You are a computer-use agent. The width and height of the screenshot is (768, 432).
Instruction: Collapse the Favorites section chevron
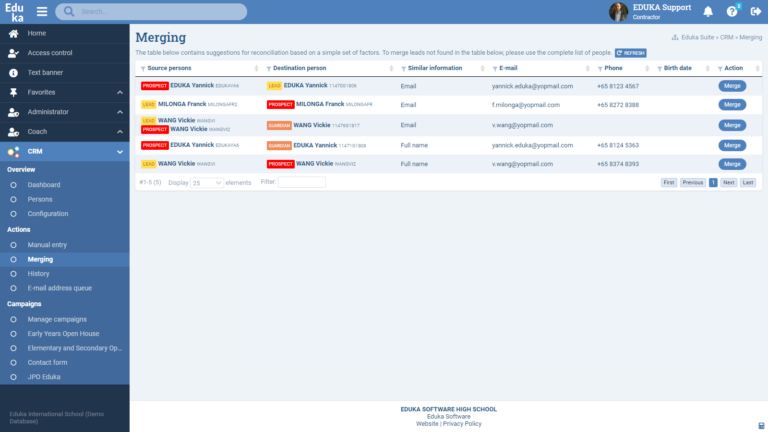(120, 92)
